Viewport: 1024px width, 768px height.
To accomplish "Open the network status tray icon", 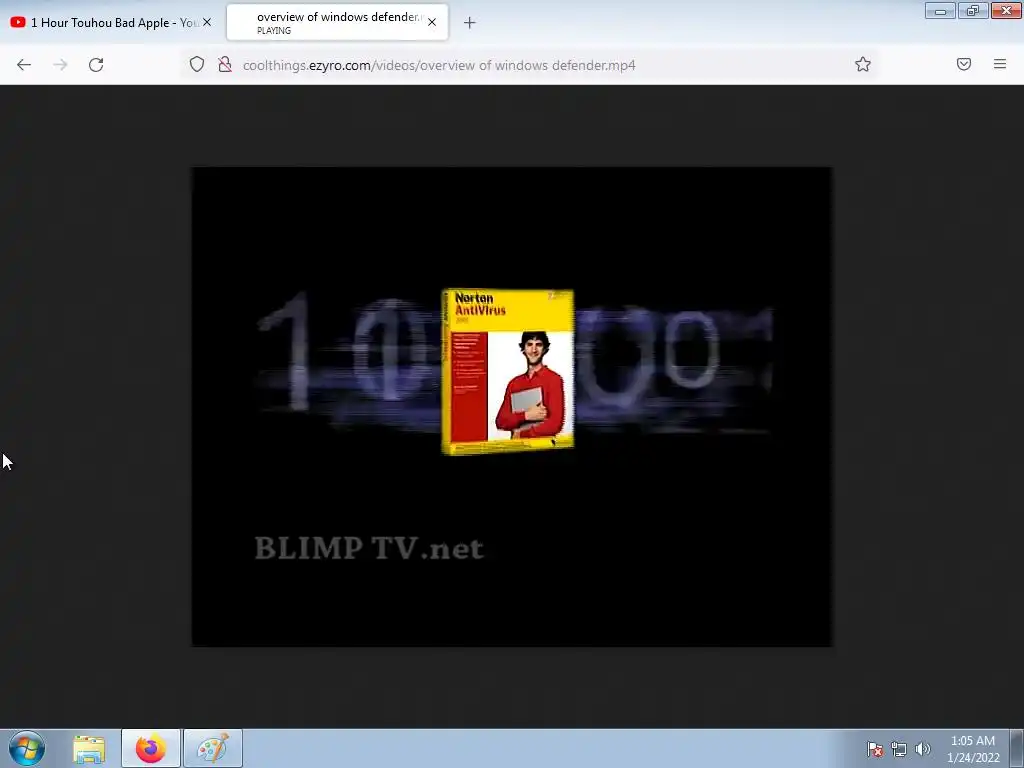I will pos(899,749).
